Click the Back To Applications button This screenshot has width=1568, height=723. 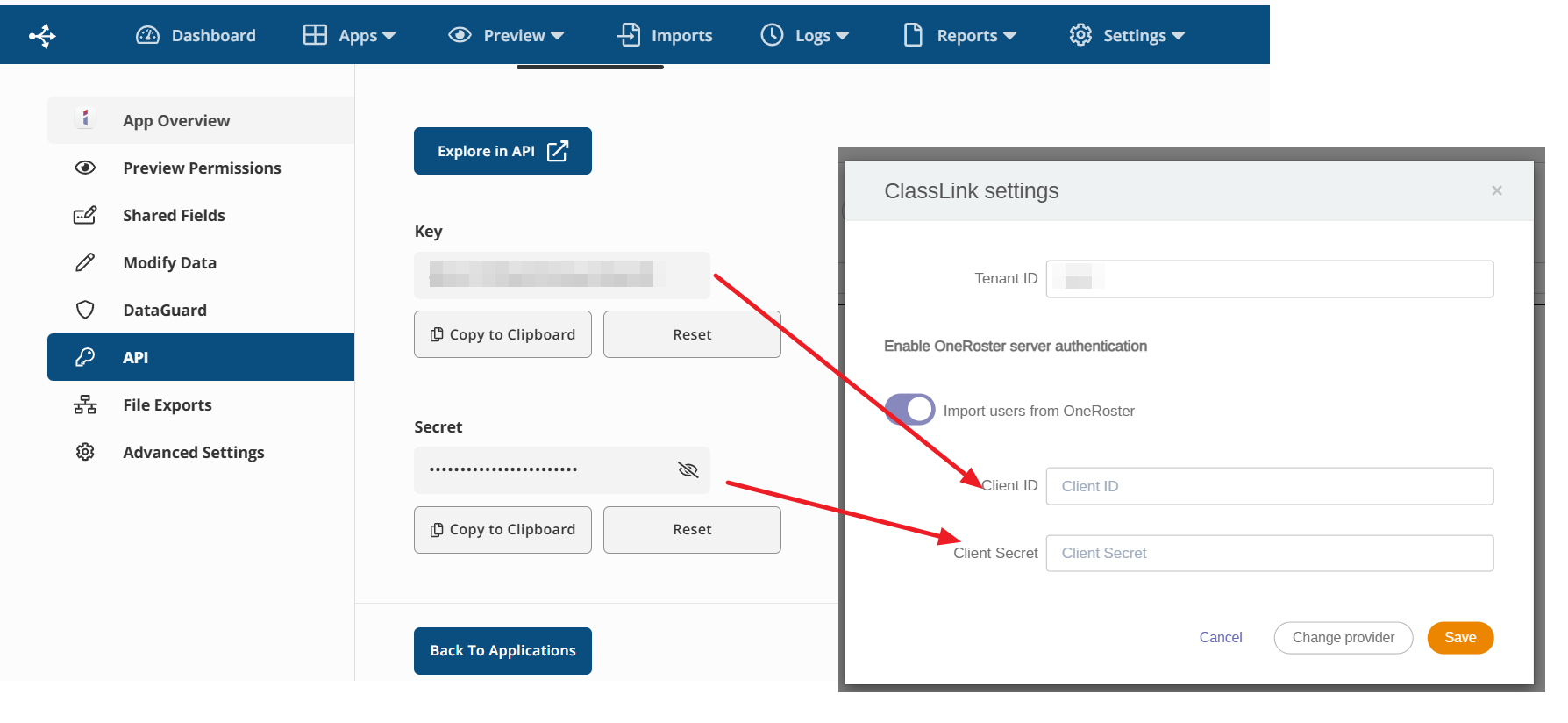tap(502, 651)
